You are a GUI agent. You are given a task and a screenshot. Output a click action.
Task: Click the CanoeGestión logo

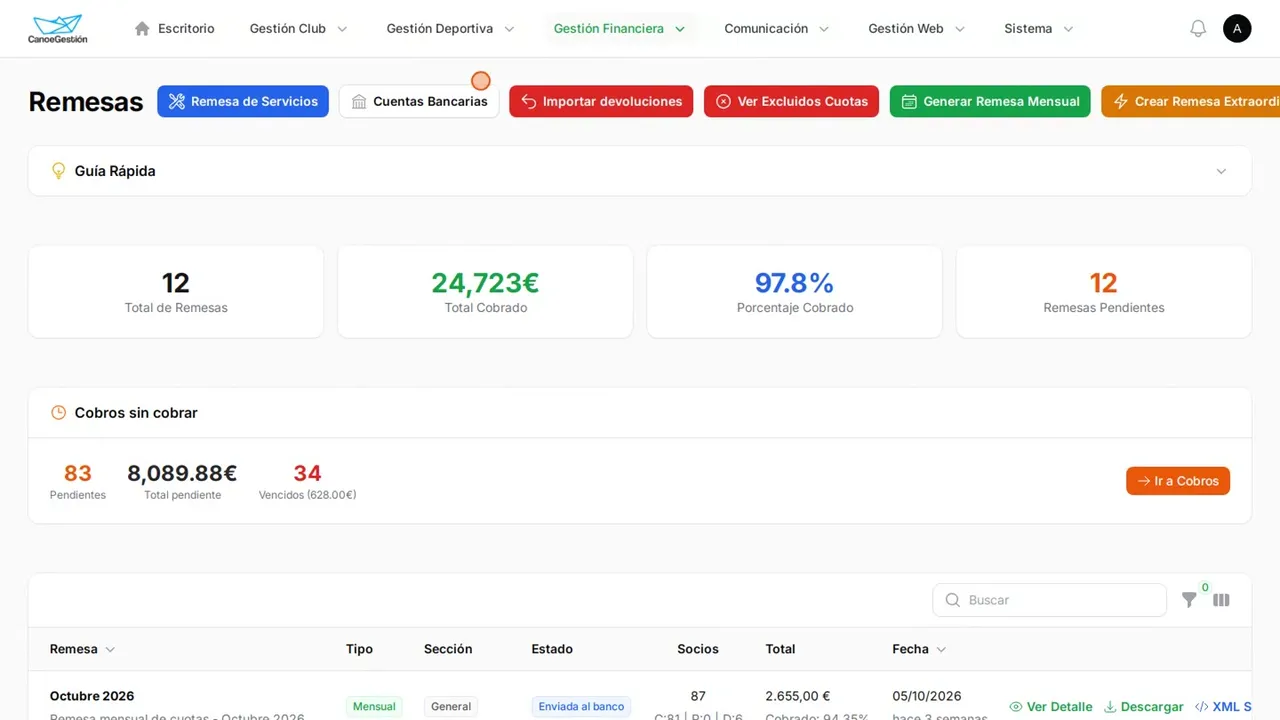coord(57,29)
